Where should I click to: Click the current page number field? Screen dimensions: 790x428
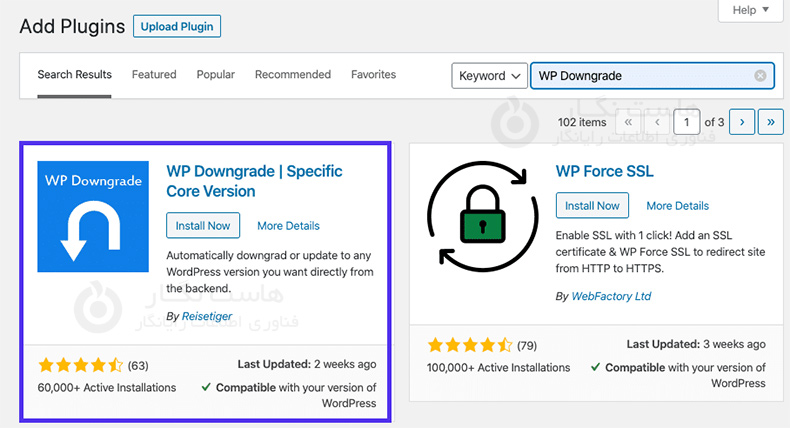tap(686, 122)
